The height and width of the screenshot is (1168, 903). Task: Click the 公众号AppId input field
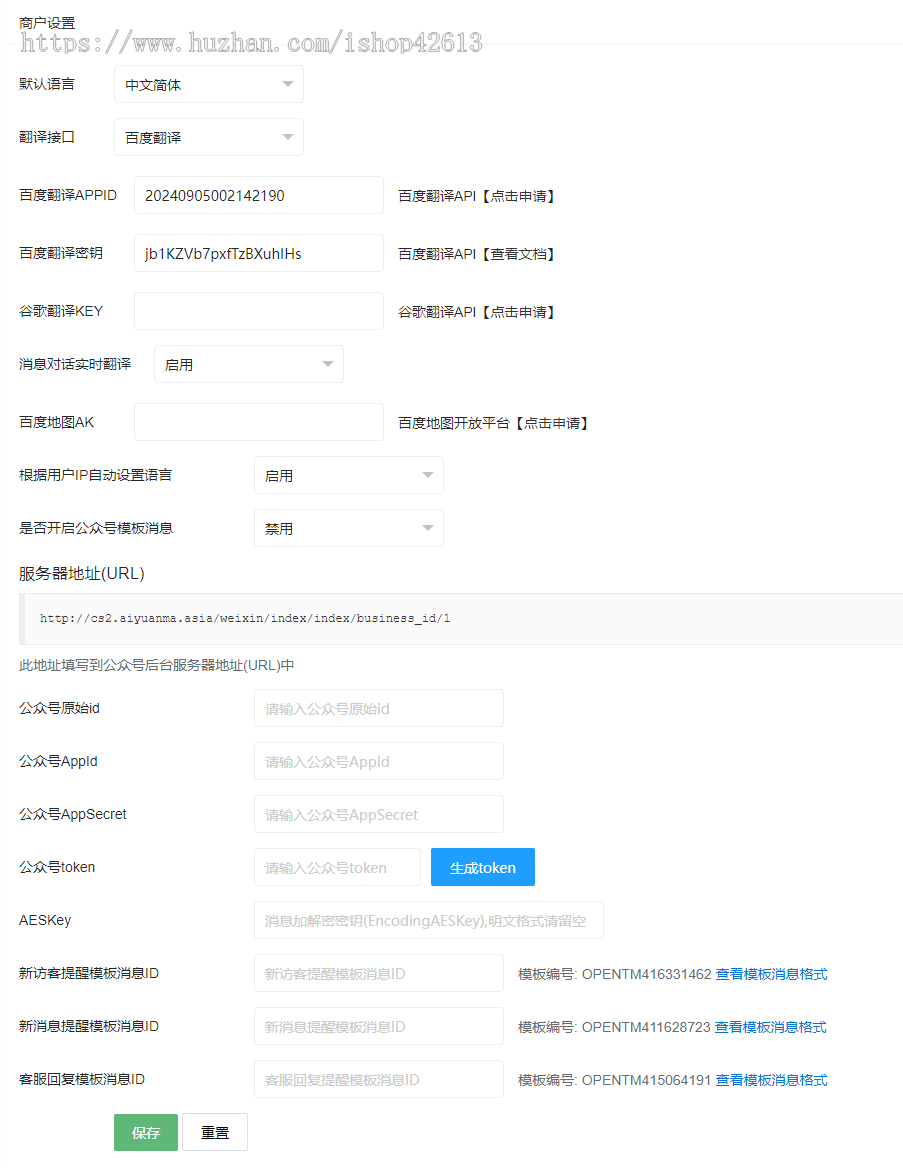[378, 761]
